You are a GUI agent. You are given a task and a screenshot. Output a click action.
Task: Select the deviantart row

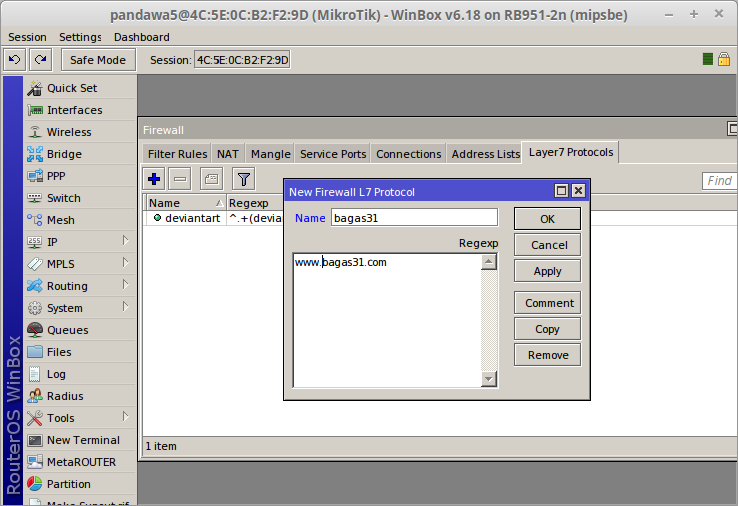click(x=214, y=218)
